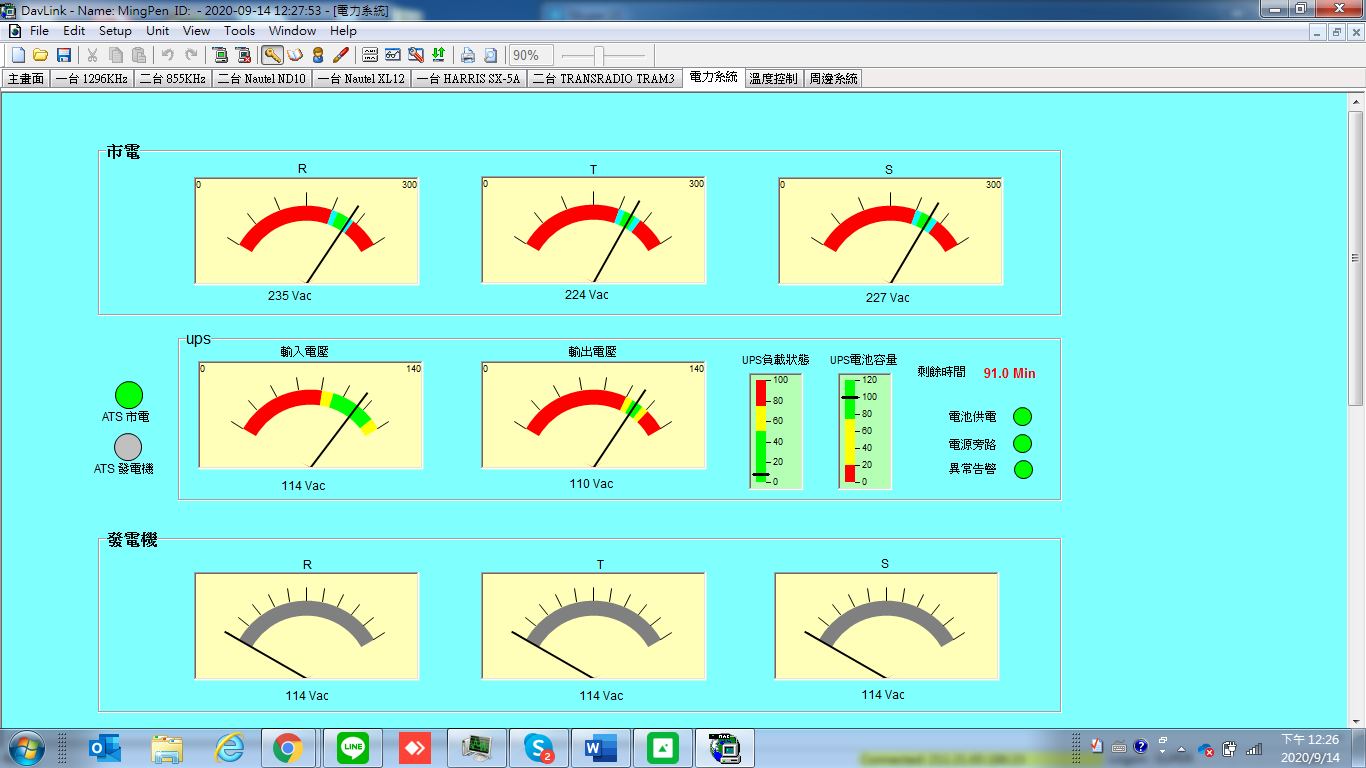Open the Tools menu
1366x768 pixels.
(x=239, y=31)
